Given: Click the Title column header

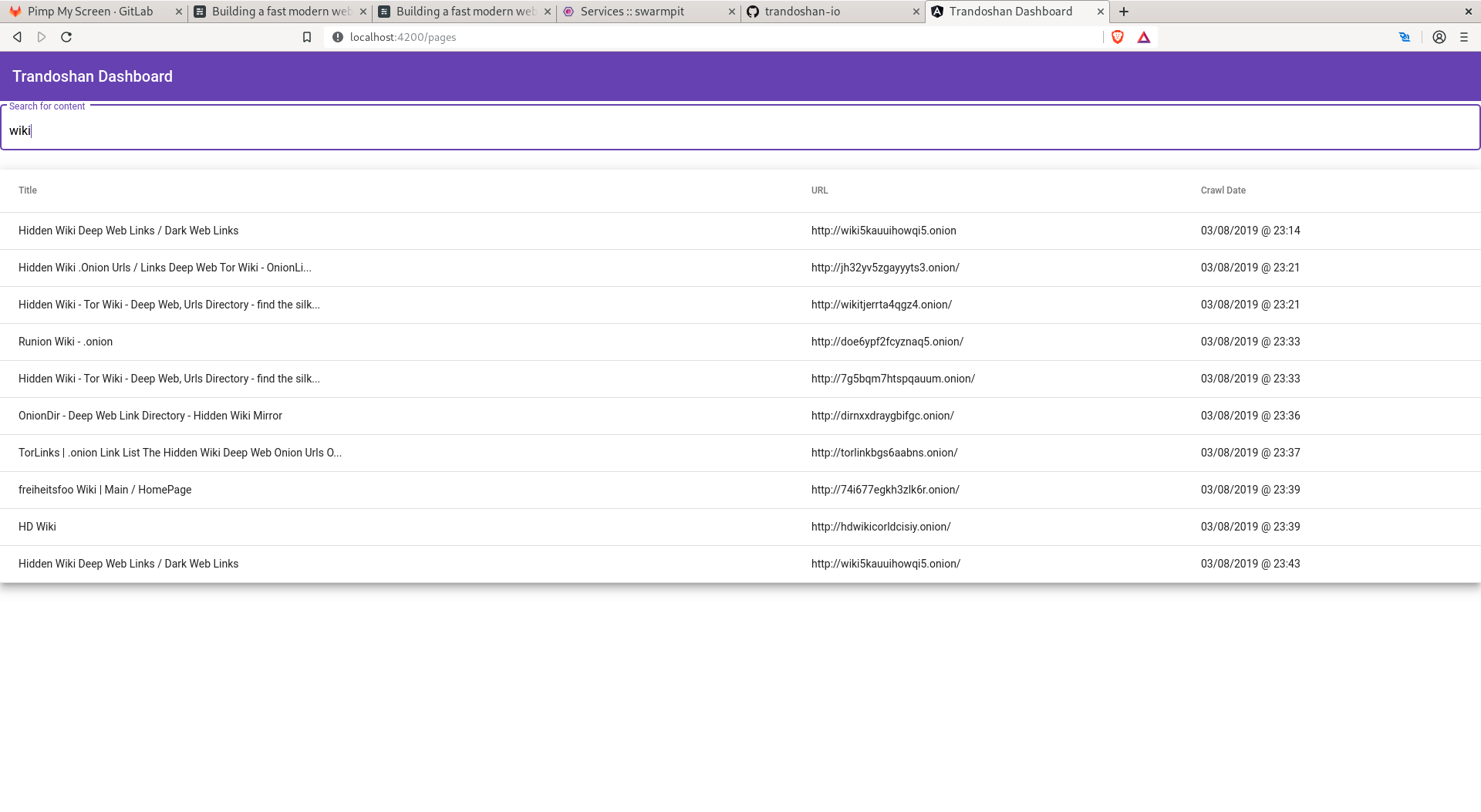Looking at the screenshot, I should (28, 190).
